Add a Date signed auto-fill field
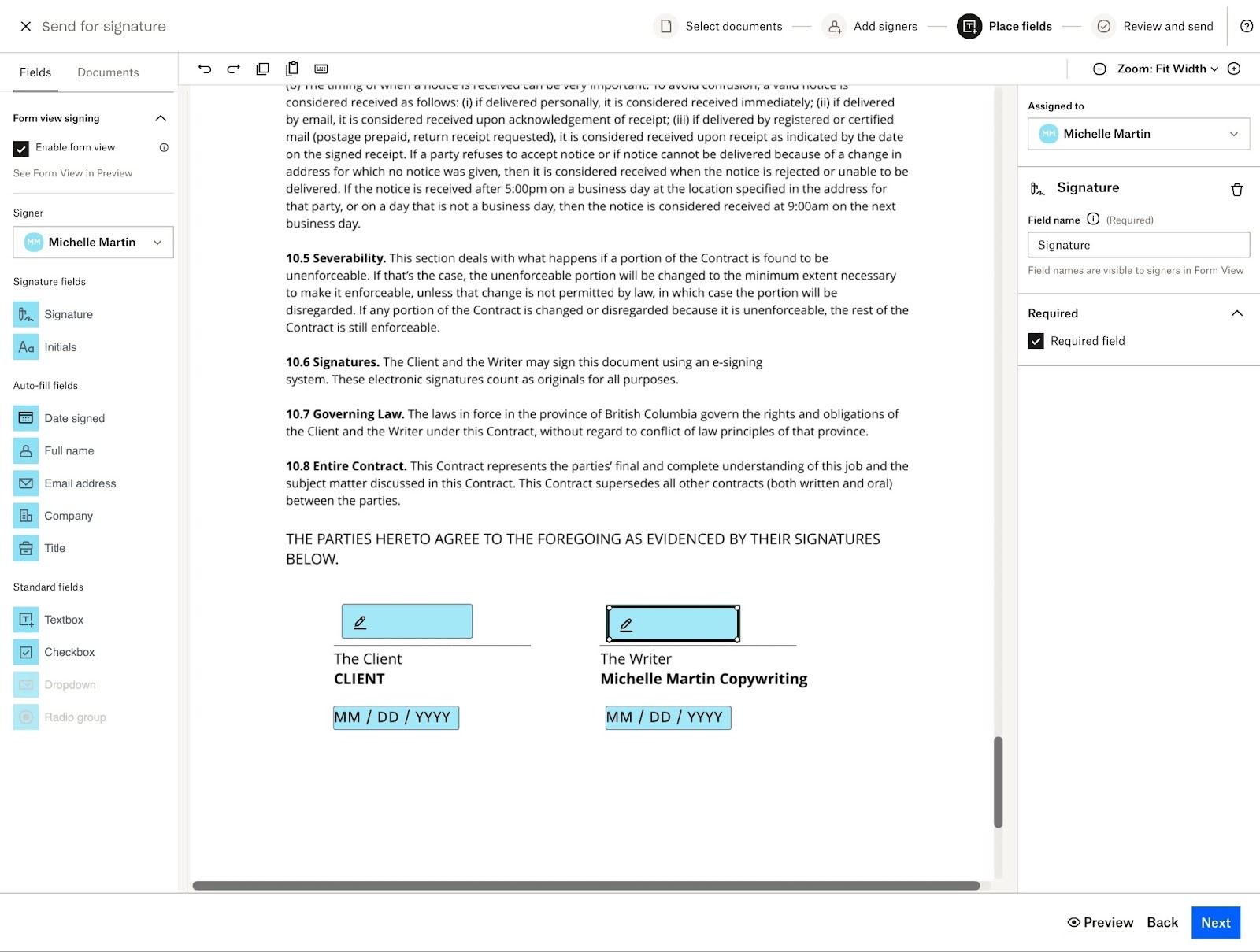Viewport: 1260px width, 952px height. point(75,418)
